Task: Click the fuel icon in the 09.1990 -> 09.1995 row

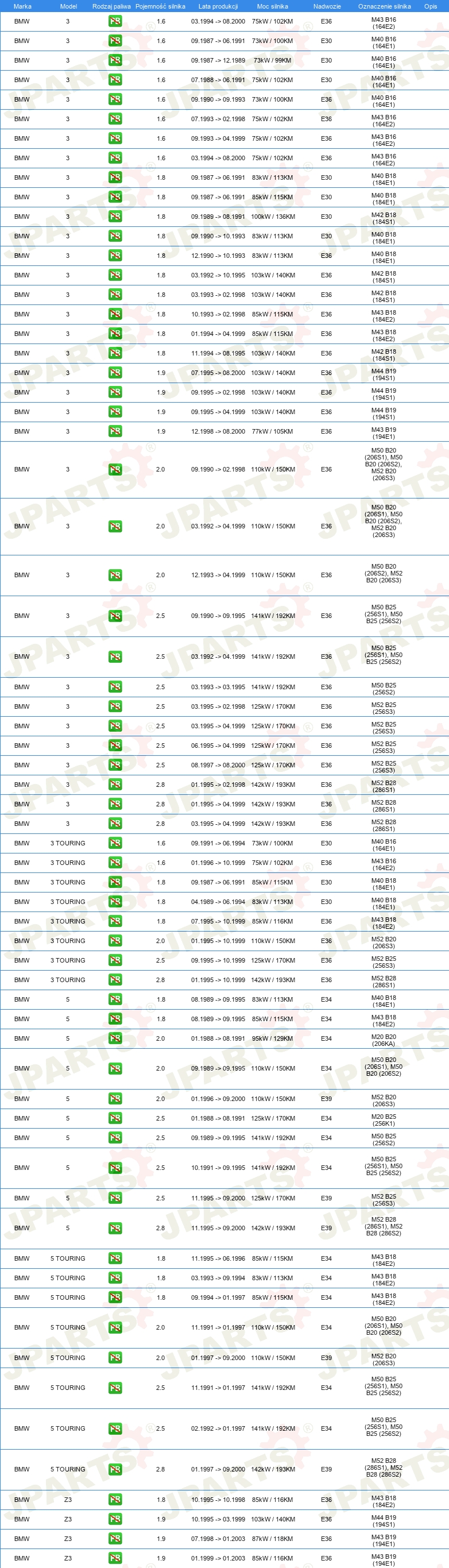Action: pyautogui.click(x=115, y=616)
